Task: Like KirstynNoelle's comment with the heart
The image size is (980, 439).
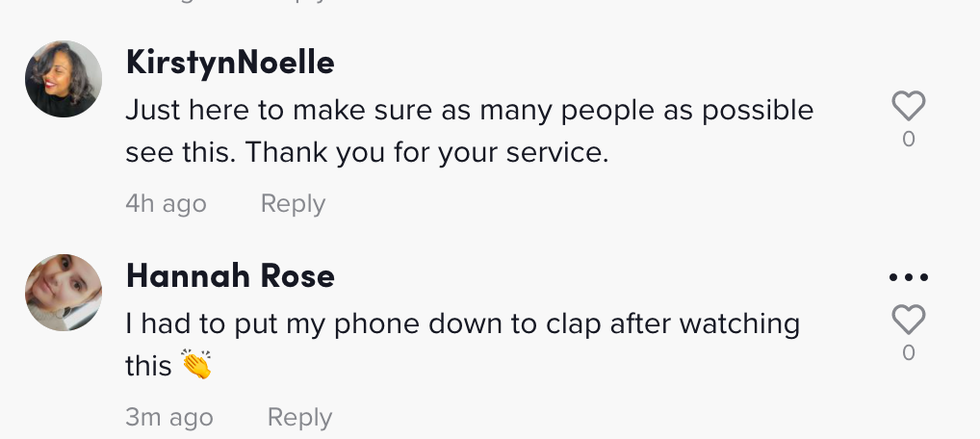Action: [x=908, y=106]
